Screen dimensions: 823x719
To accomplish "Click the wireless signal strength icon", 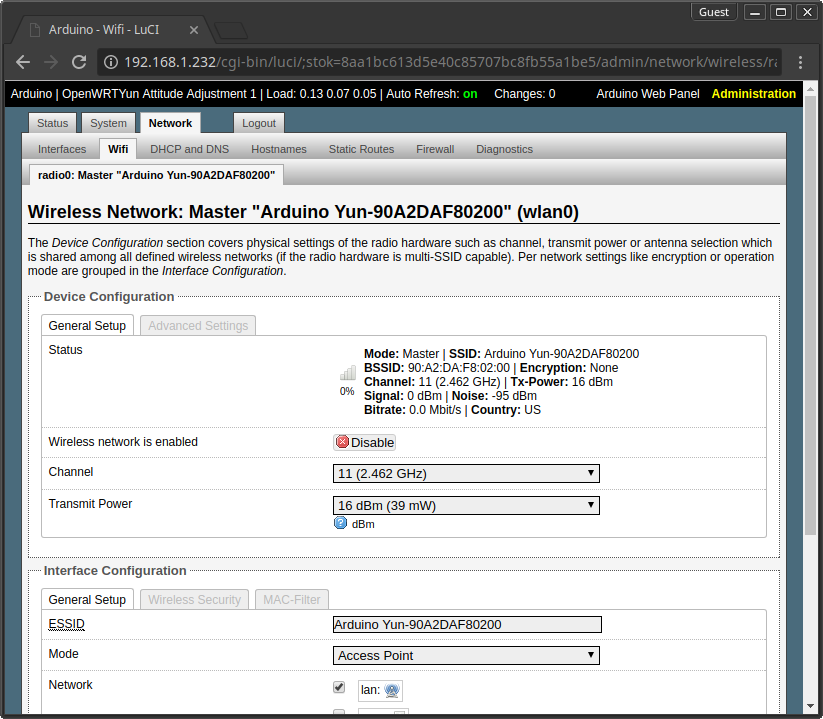I will point(347,374).
